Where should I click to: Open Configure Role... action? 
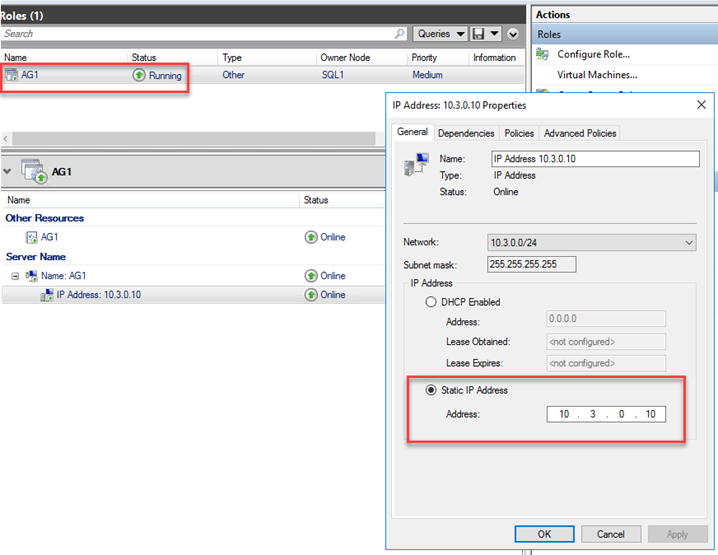point(593,54)
